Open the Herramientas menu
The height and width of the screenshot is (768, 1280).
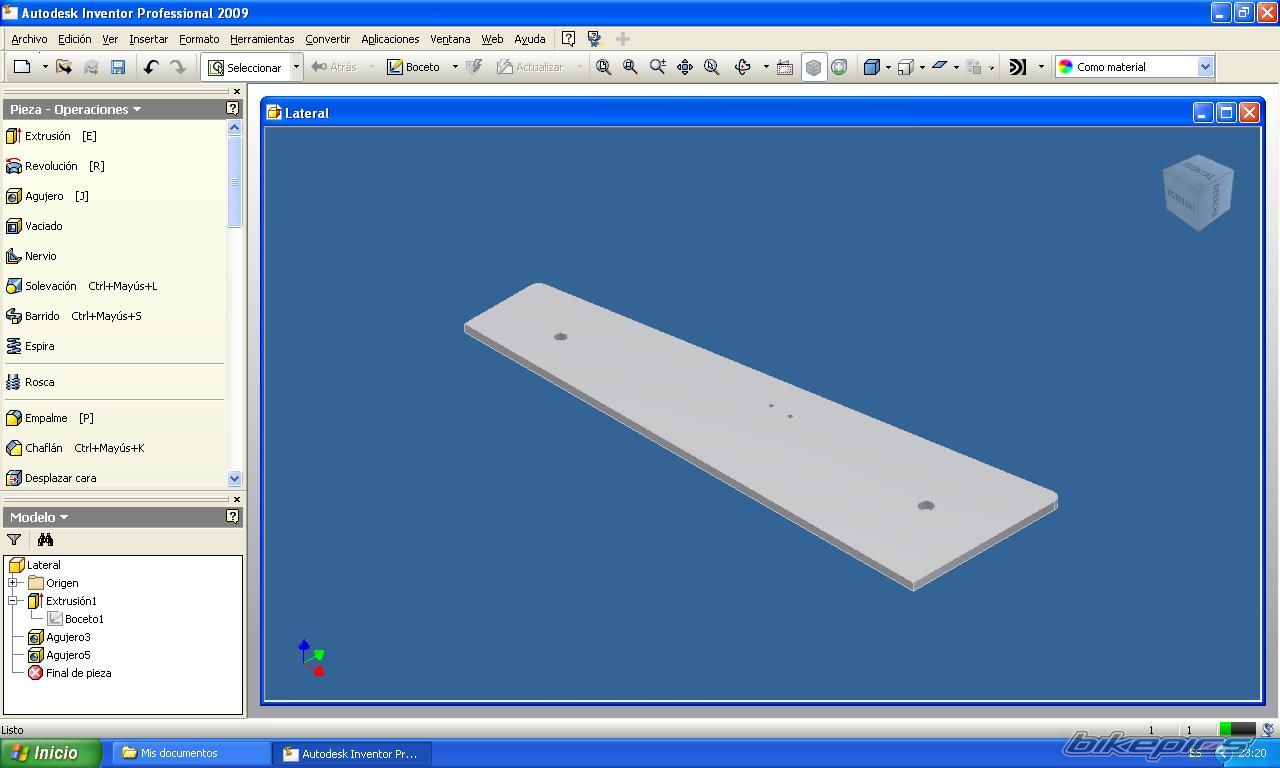[262, 39]
